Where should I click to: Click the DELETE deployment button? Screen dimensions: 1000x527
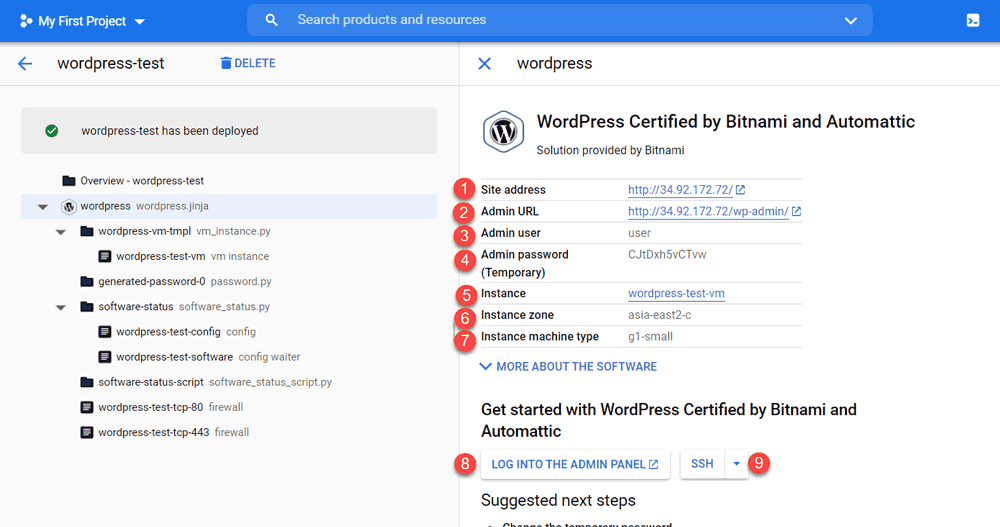coord(248,63)
